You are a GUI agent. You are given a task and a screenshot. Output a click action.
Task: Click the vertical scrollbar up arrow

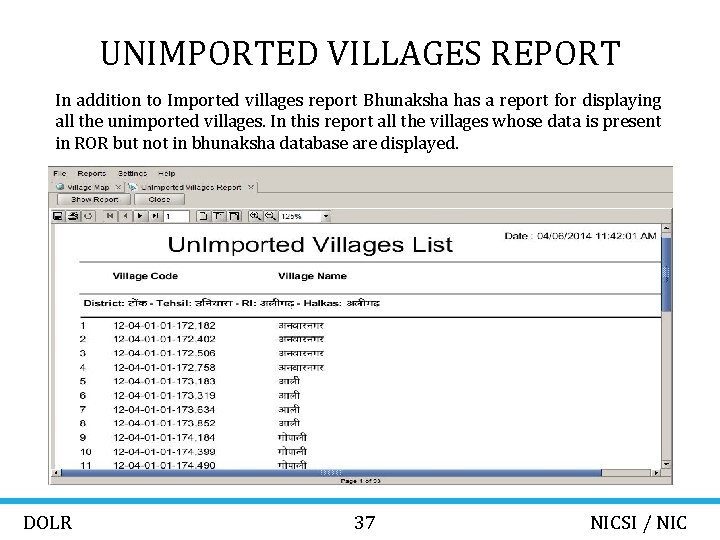pos(666,228)
